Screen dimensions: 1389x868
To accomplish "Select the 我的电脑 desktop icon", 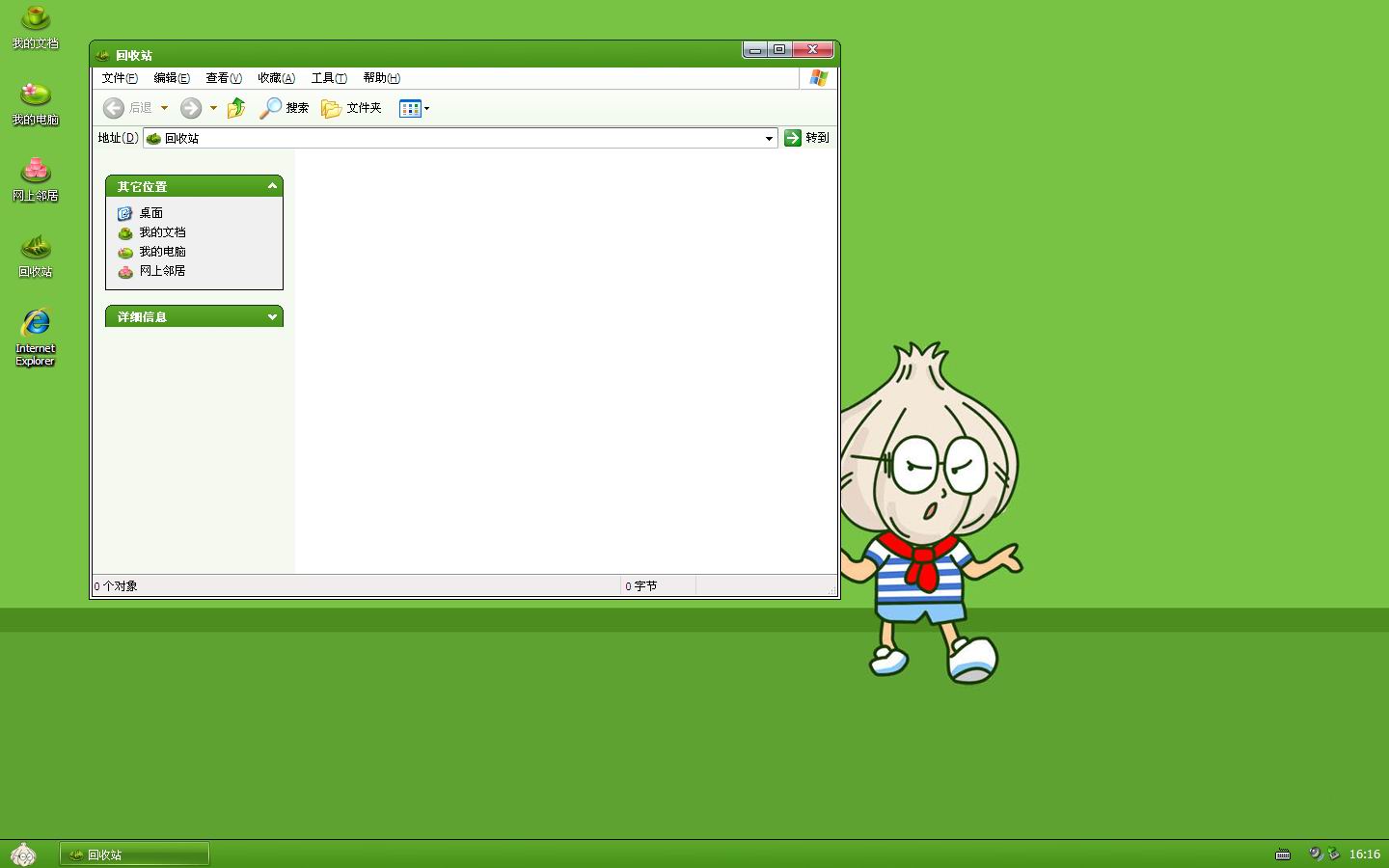I will (36, 103).
